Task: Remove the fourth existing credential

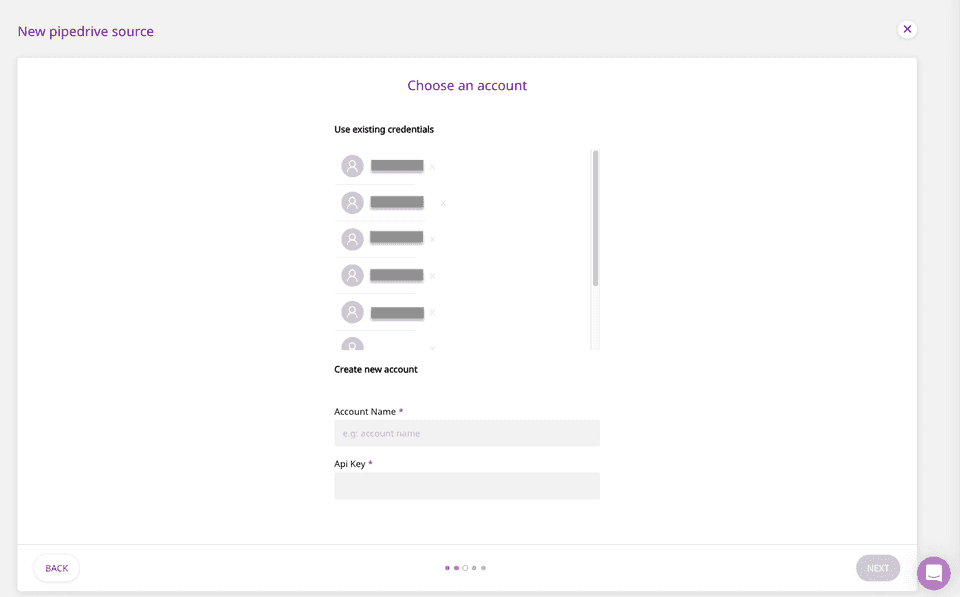Action: [x=431, y=275]
